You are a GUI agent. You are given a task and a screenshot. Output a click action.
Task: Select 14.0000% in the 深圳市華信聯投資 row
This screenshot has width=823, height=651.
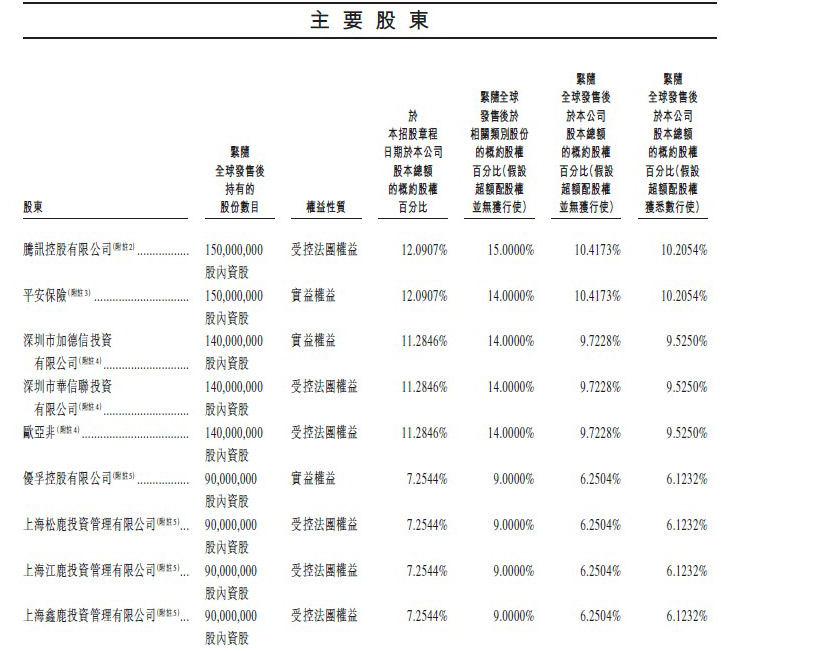pos(511,387)
